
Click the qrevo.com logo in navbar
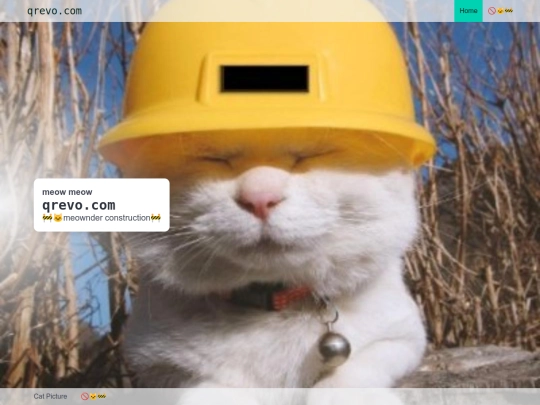[54, 11]
